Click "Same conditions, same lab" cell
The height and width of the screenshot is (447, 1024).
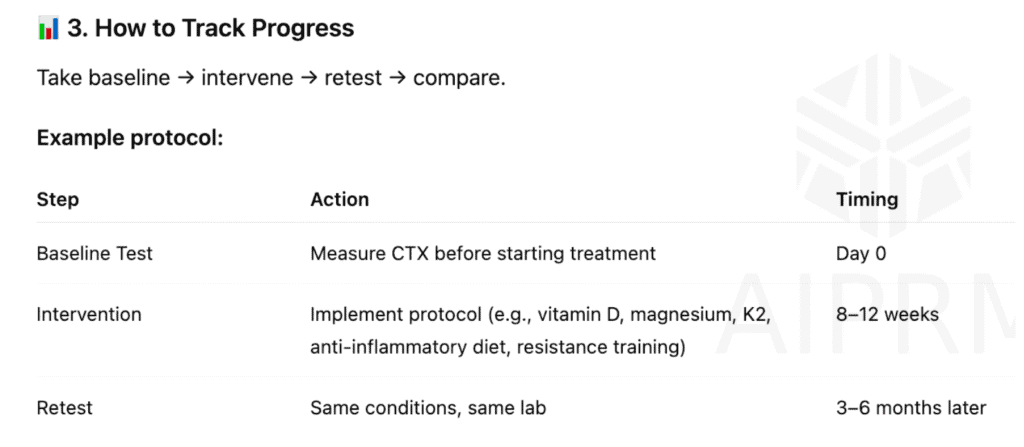coord(427,408)
